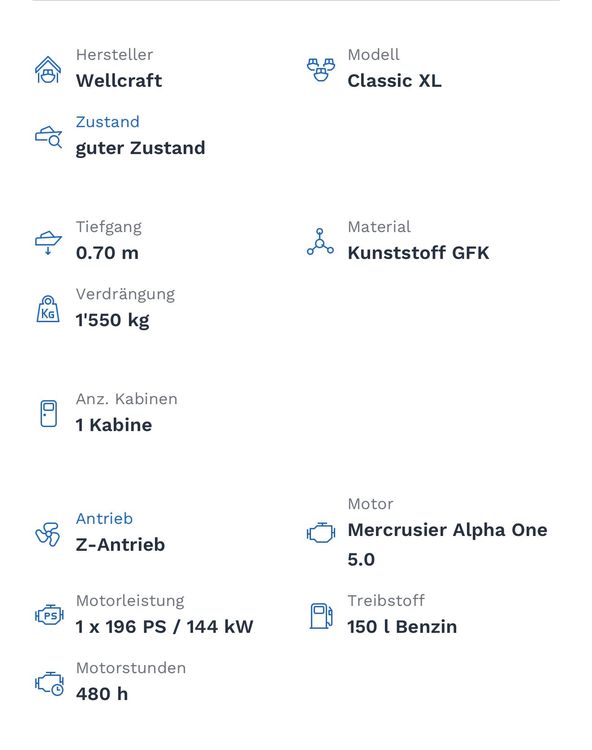Image resolution: width=592 pixels, height=750 pixels.
Task: Select the 480 h engine hours value
Action: pos(102,694)
